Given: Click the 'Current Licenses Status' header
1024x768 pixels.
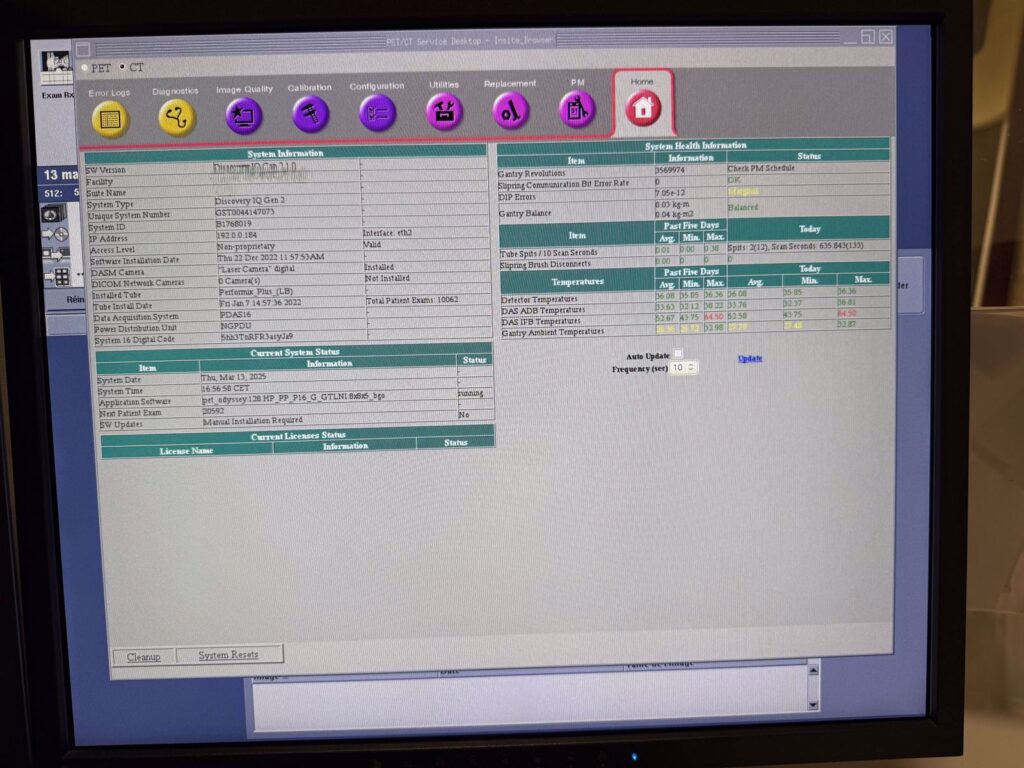Looking at the screenshot, I should pyautogui.click(x=298, y=436).
